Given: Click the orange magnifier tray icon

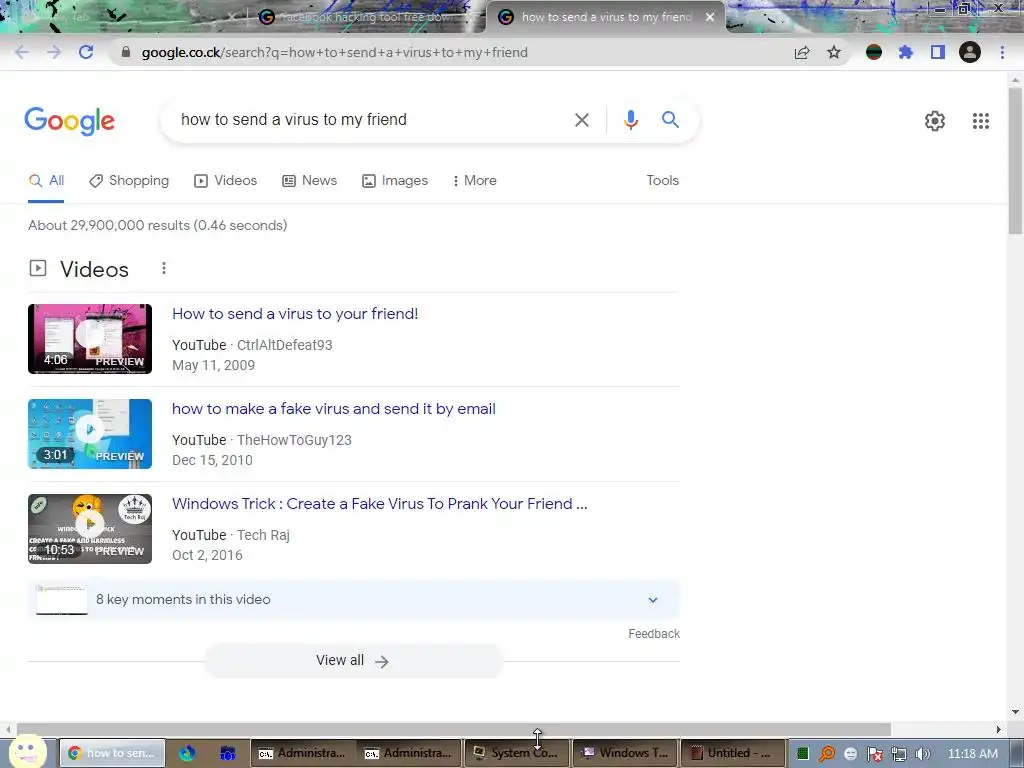Looking at the screenshot, I should [x=827, y=754].
